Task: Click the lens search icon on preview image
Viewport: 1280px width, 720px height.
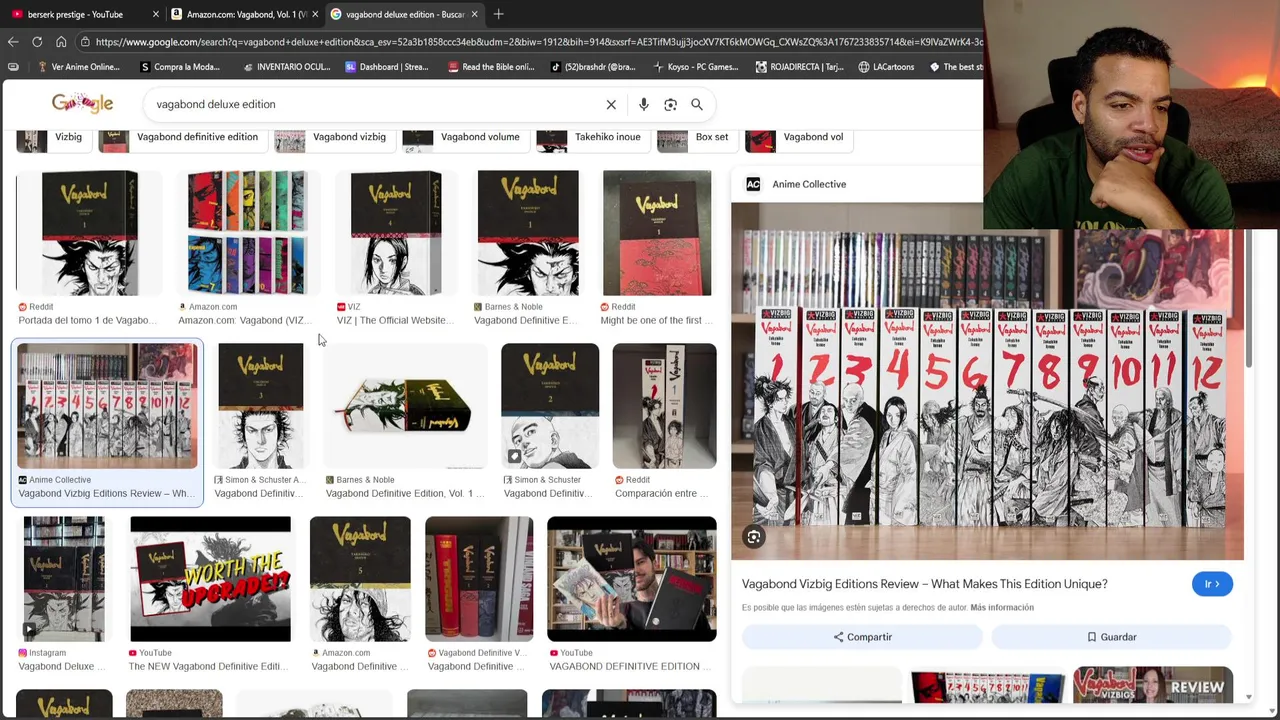Action: pyautogui.click(x=754, y=538)
